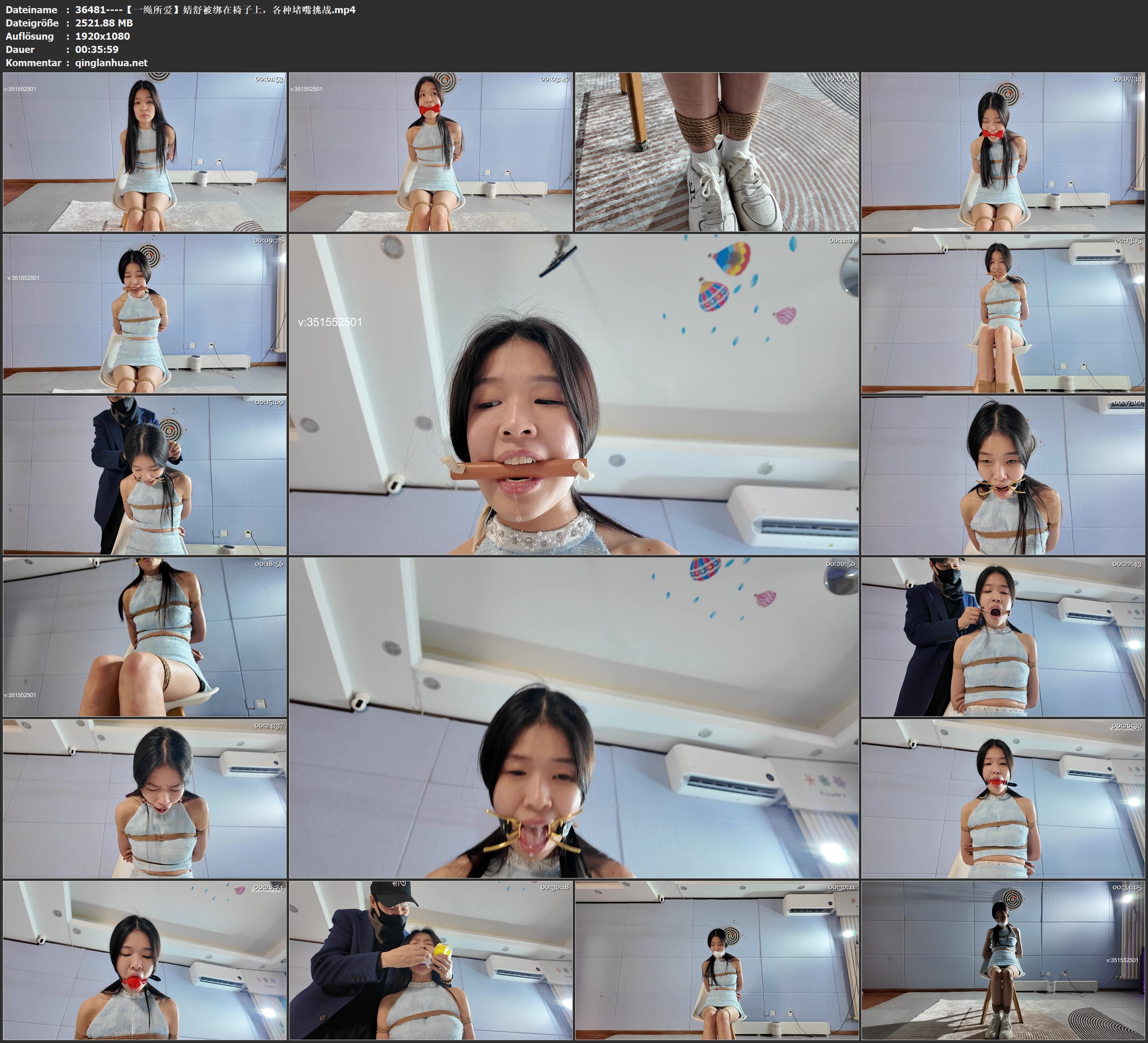Open the frame marked 00:24:37

[145, 799]
